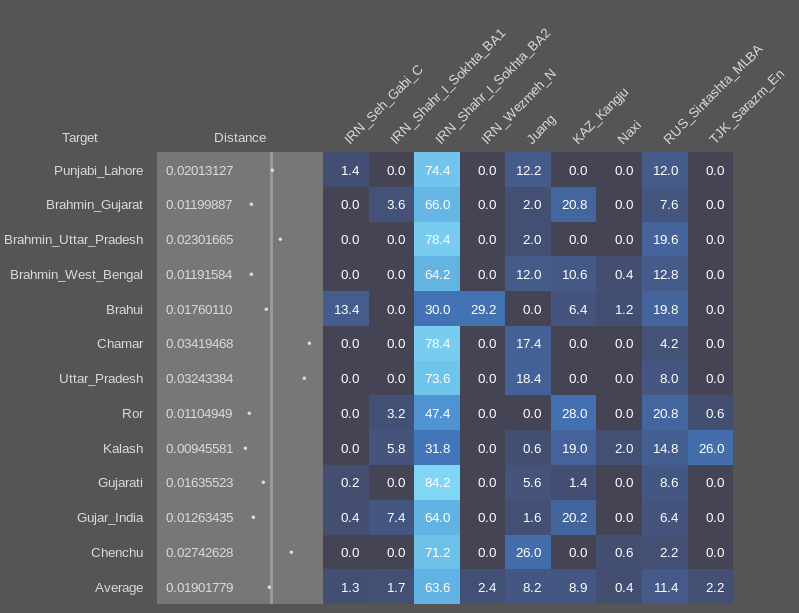Click the Target column header
The image size is (799, 613).
tap(80, 138)
